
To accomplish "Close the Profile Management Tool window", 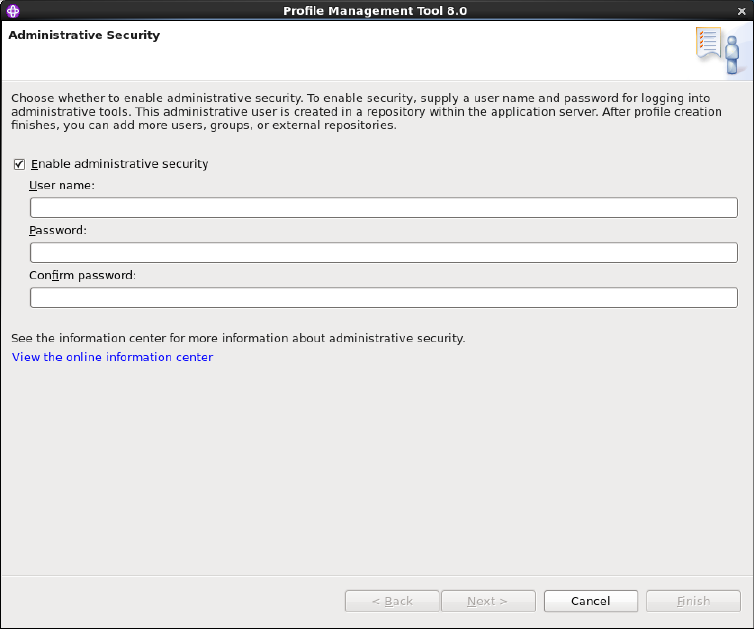I will pos(741,11).
